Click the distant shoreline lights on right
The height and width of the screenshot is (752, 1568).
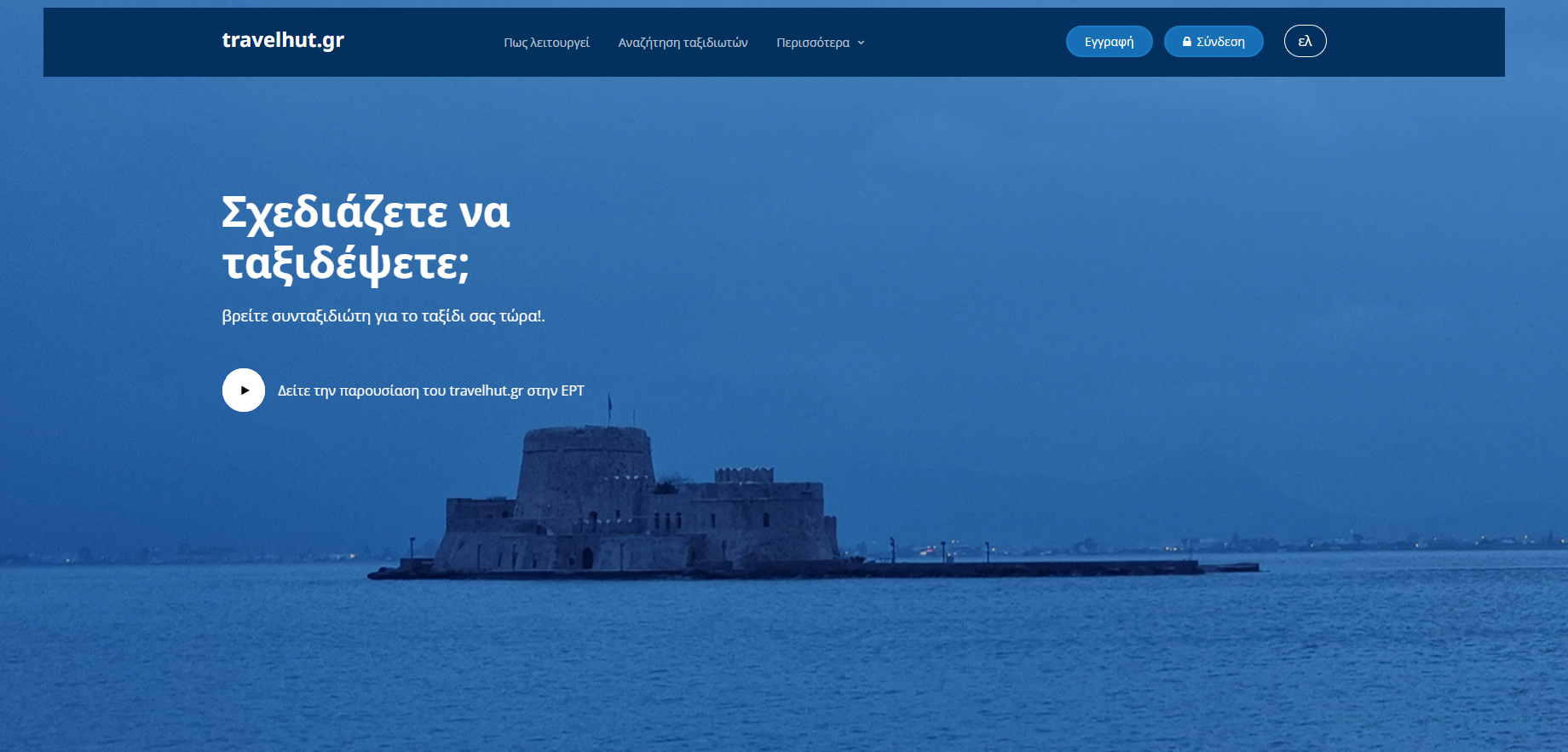[x=1406, y=541]
